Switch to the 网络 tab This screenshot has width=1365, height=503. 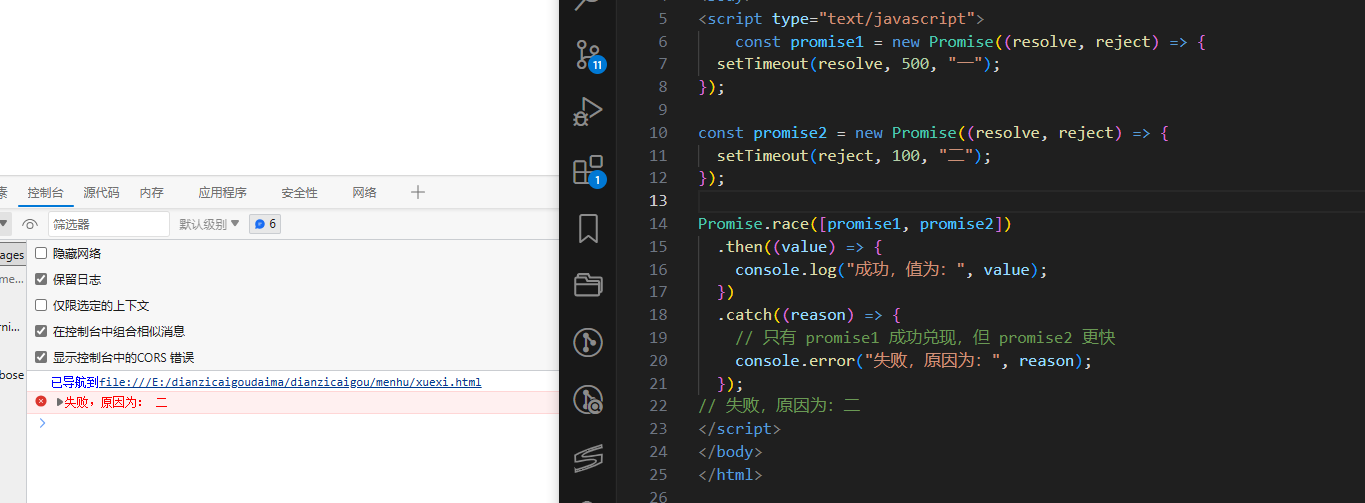pos(364,193)
